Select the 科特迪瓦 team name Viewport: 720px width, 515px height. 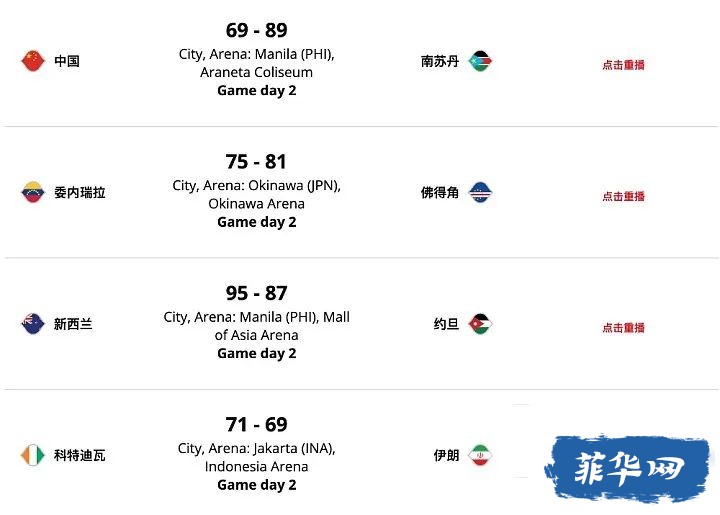(80, 455)
